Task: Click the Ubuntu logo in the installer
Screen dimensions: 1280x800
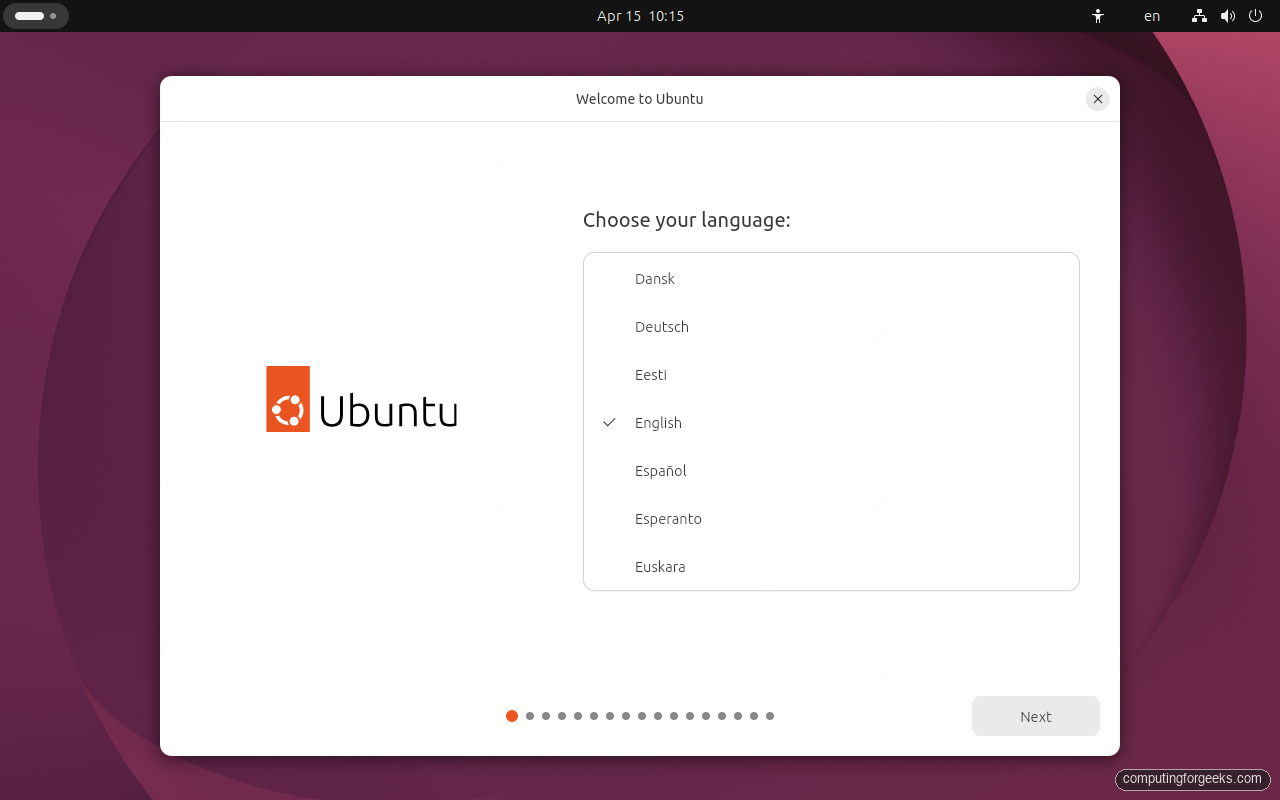Action: [361, 398]
